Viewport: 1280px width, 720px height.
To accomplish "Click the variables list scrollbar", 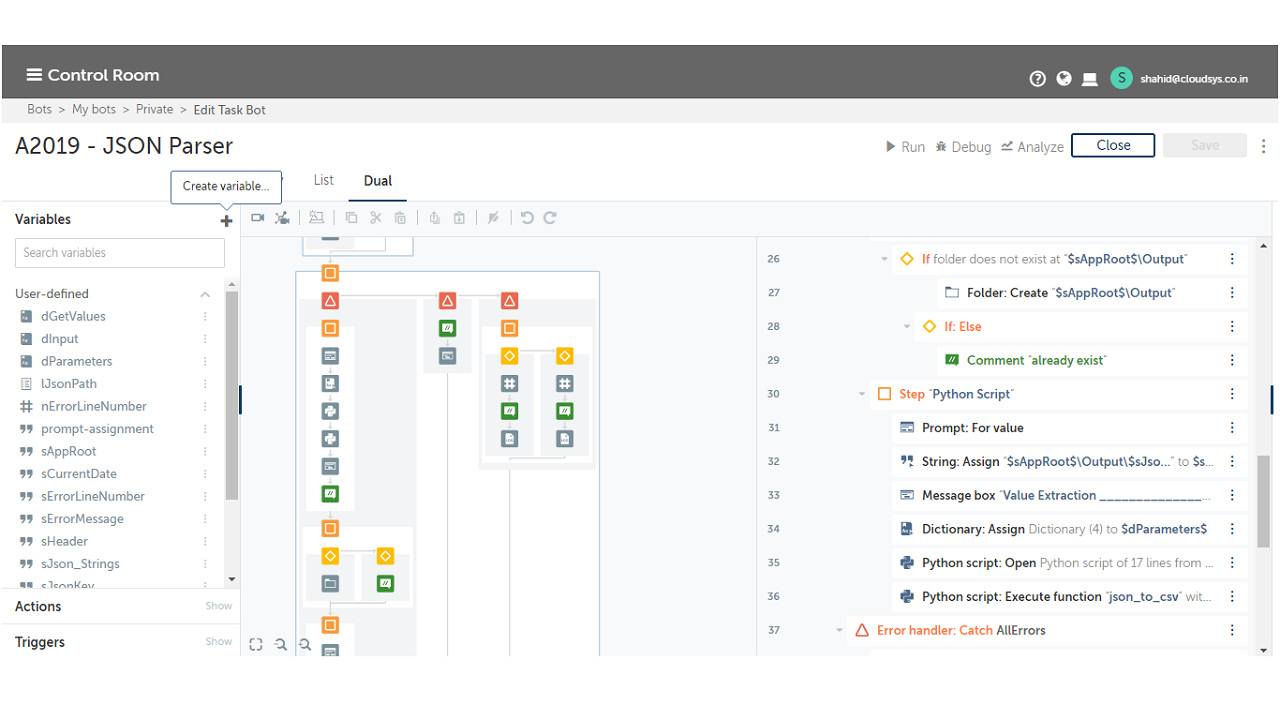I will pos(232,395).
